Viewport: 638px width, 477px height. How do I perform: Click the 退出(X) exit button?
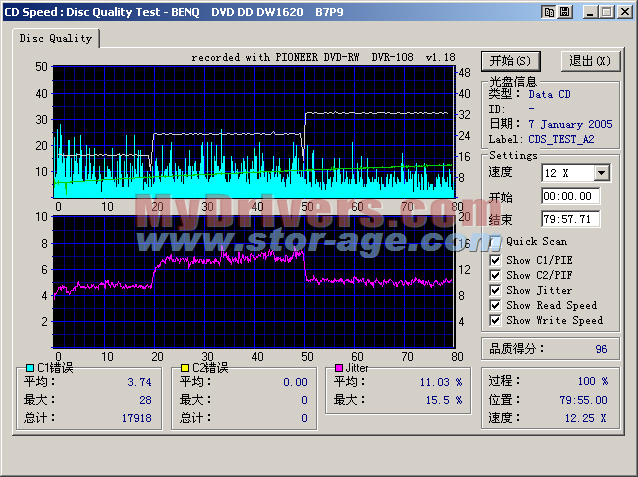coord(590,61)
